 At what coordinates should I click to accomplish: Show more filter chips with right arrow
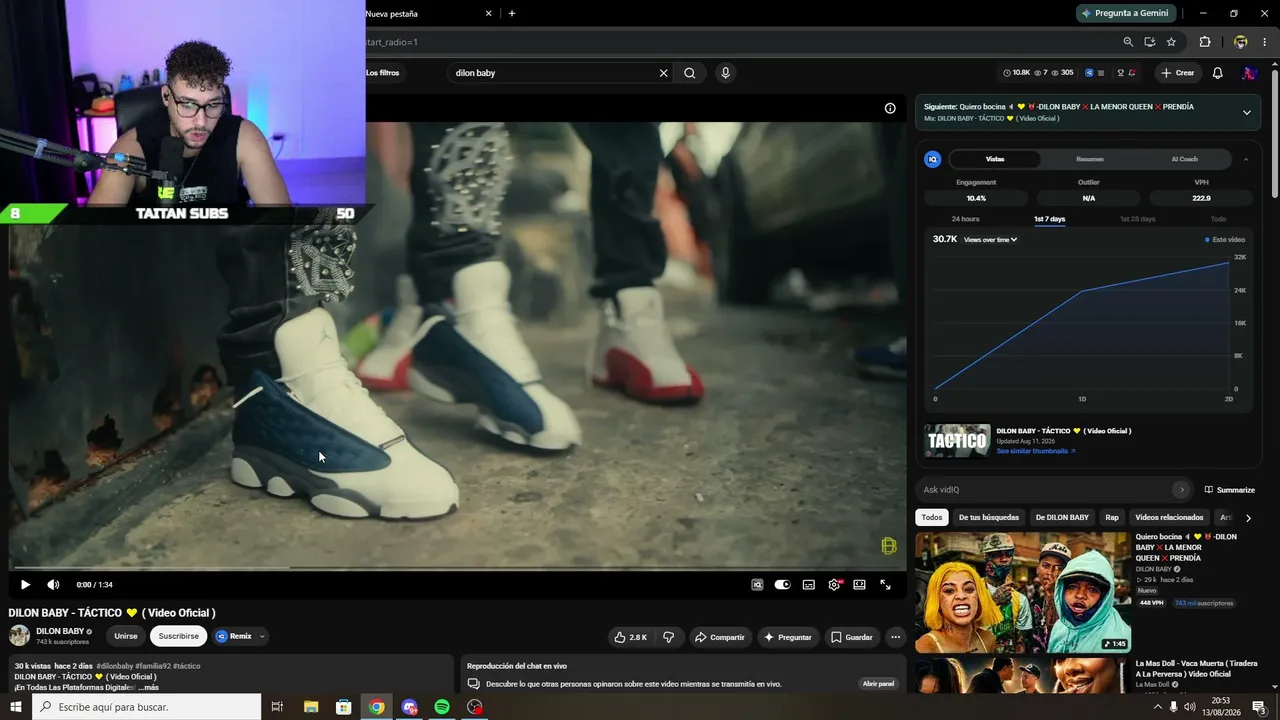point(1248,518)
